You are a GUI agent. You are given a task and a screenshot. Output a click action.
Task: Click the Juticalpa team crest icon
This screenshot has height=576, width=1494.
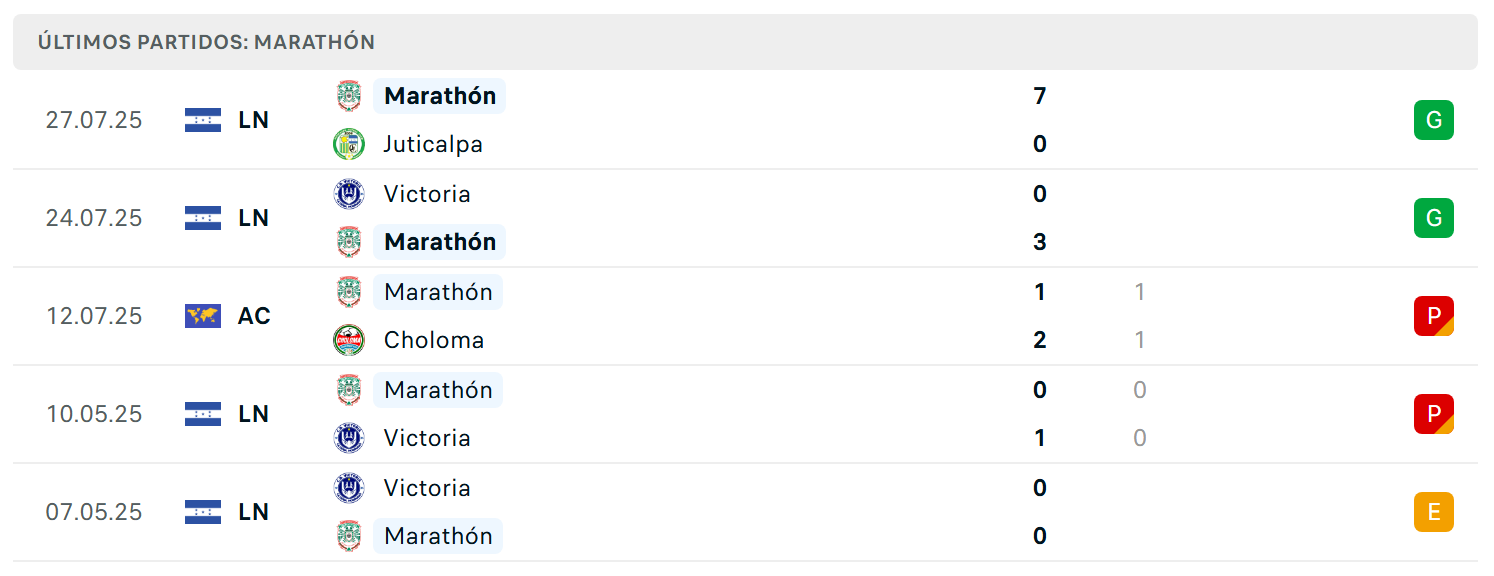click(x=349, y=144)
